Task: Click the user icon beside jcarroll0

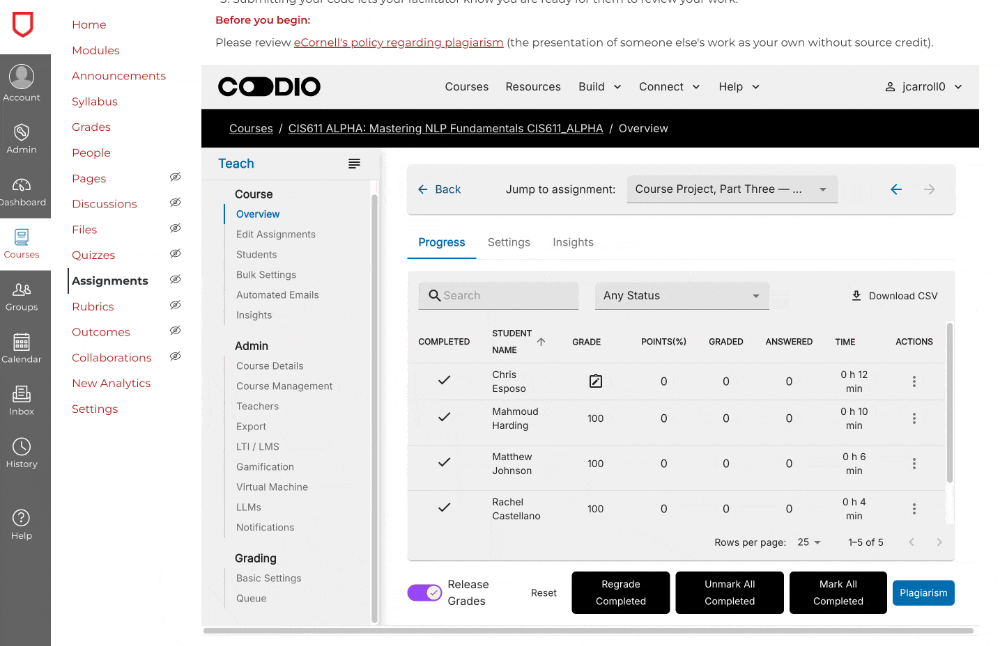Action: [890, 87]
